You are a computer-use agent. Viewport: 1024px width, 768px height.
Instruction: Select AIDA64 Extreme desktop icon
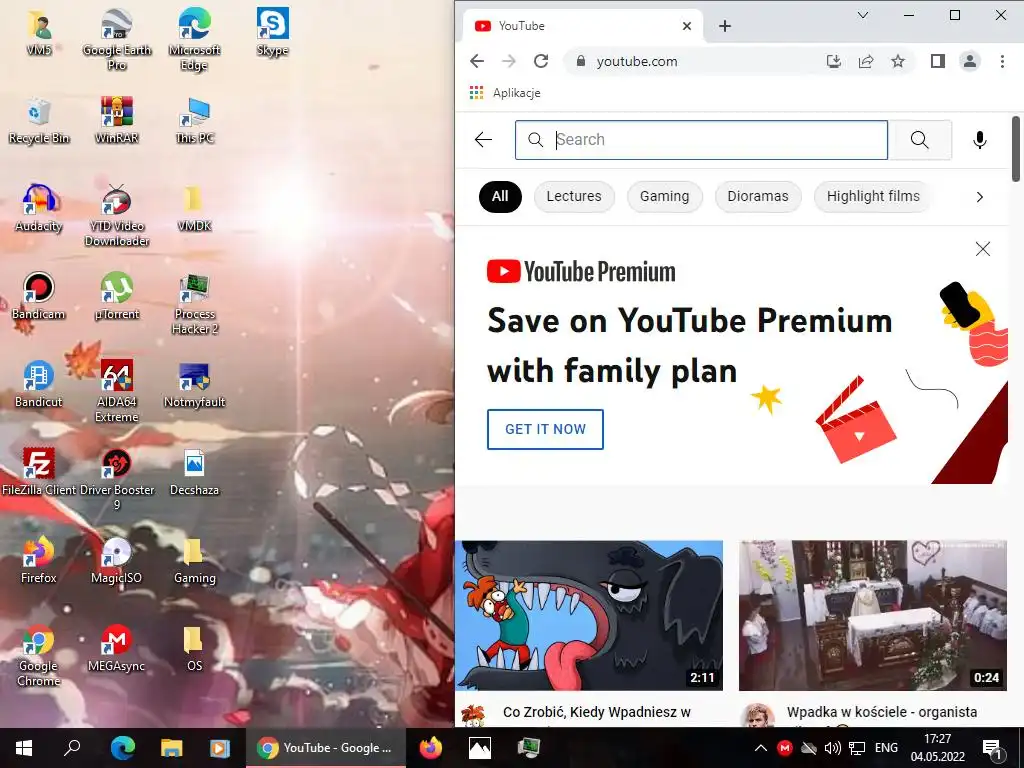point(117,392)
